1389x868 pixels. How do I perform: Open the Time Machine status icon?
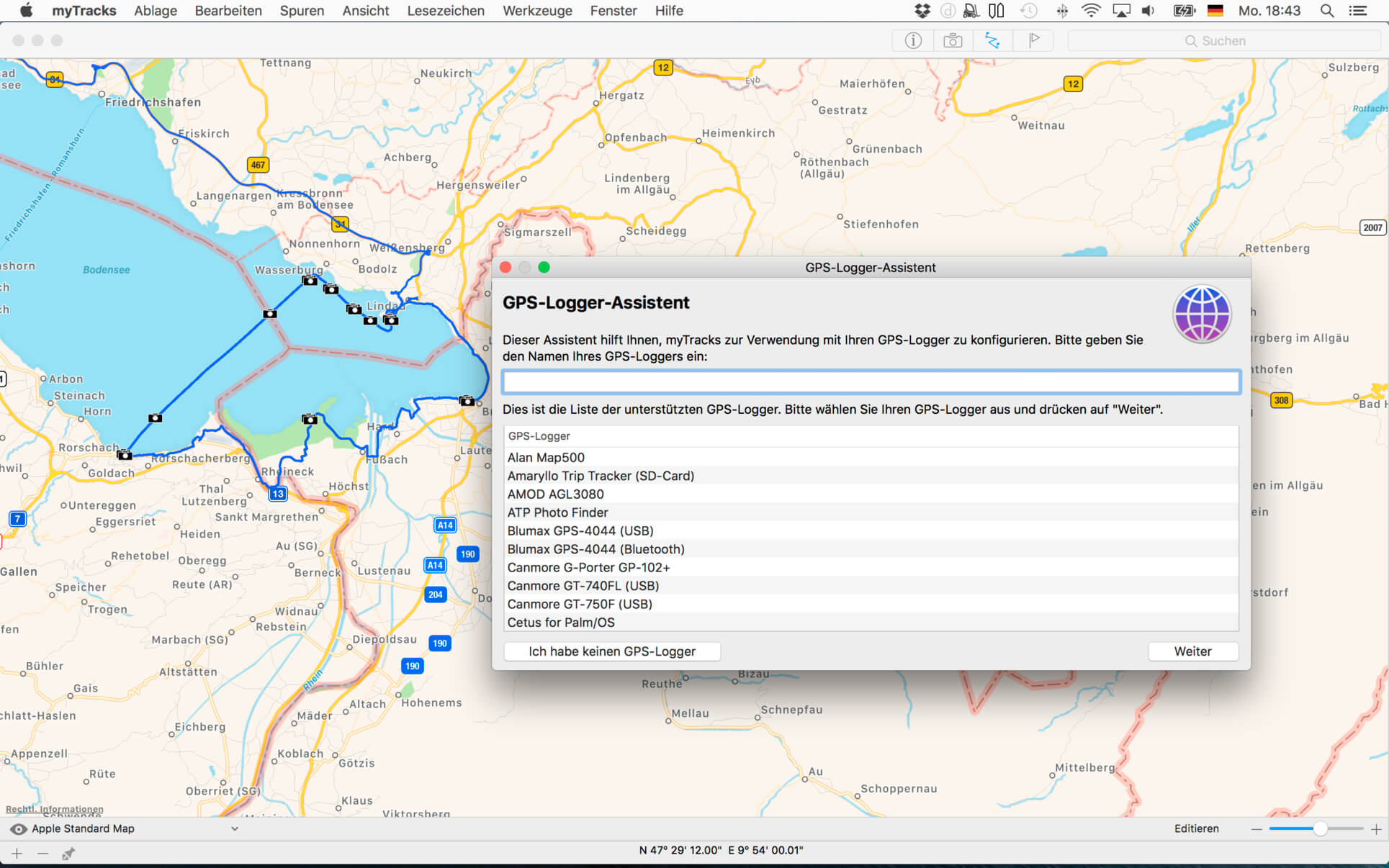(1028, 11)
